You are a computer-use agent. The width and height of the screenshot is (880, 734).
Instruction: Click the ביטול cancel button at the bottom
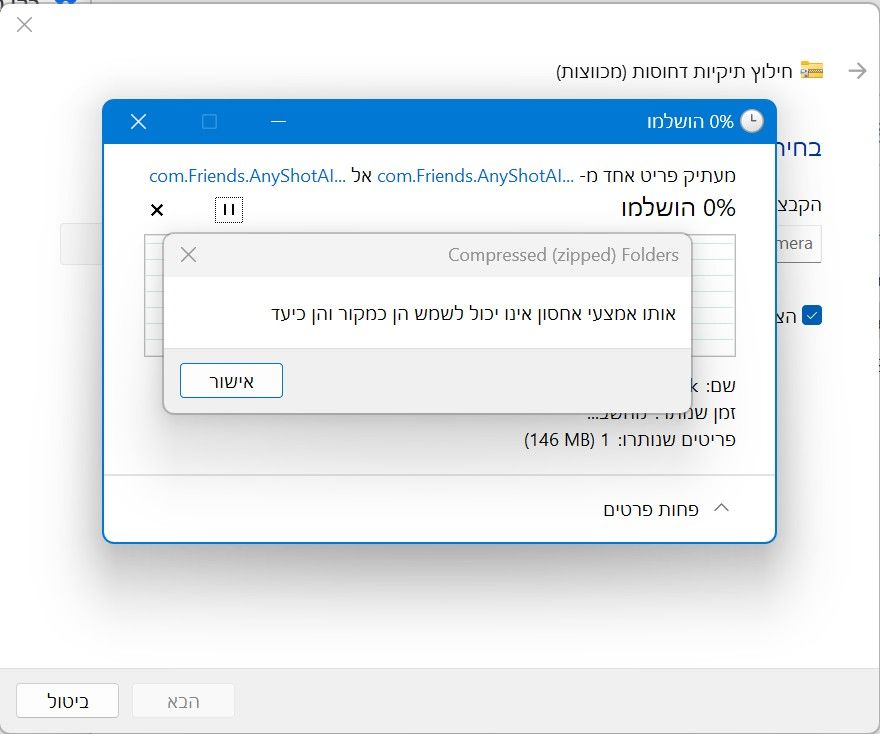click(x=67, y=700)
